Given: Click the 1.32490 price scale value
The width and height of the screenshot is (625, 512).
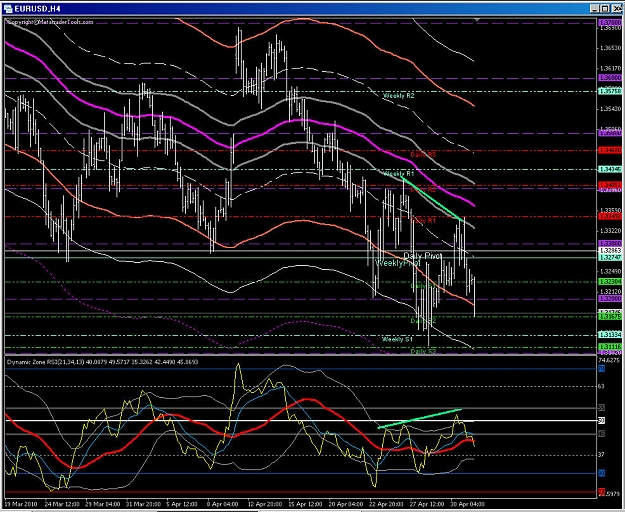Looking at the screenshot, I should pos(610,271).
